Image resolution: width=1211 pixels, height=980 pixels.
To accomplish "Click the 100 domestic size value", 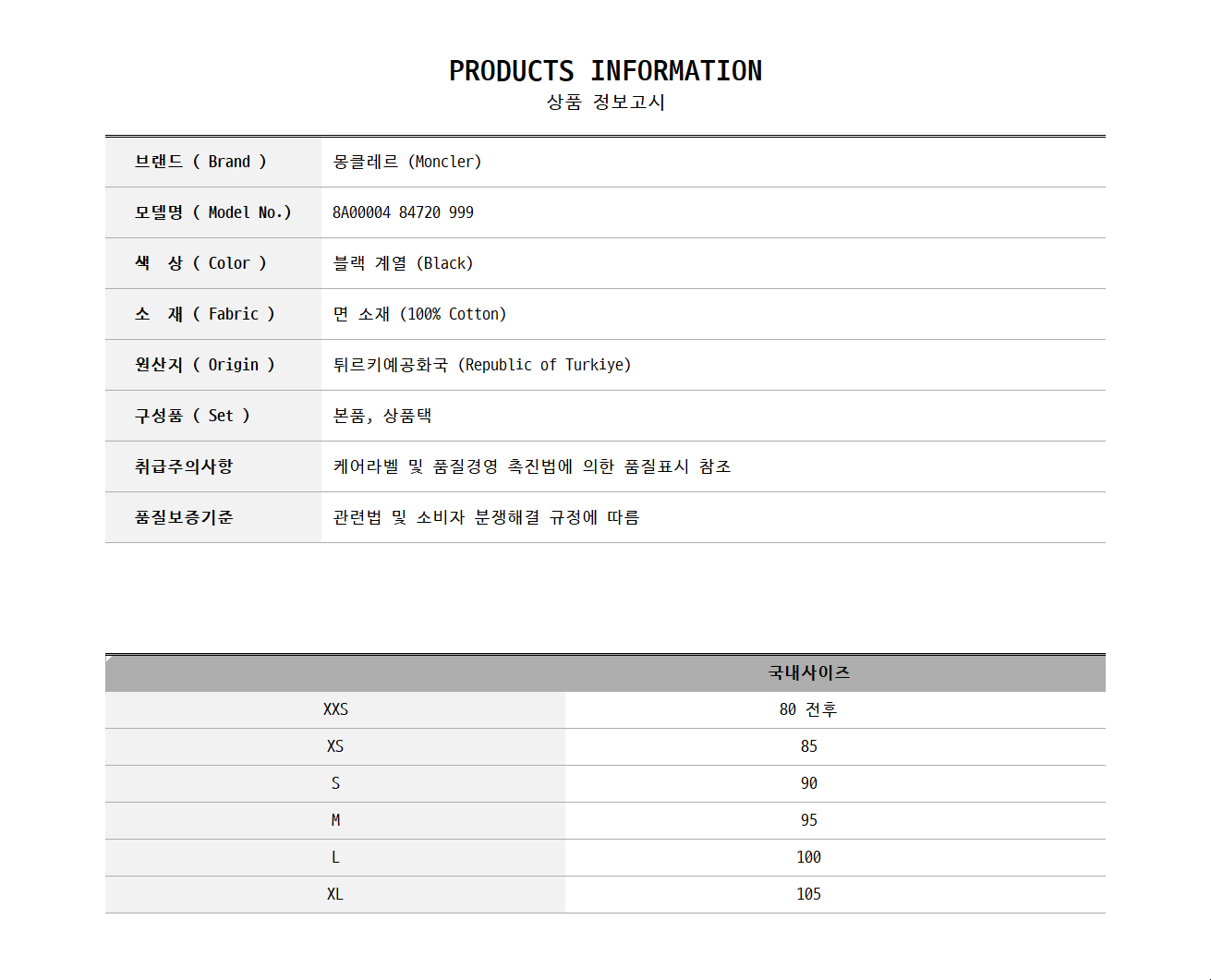I will coord(808,857).
